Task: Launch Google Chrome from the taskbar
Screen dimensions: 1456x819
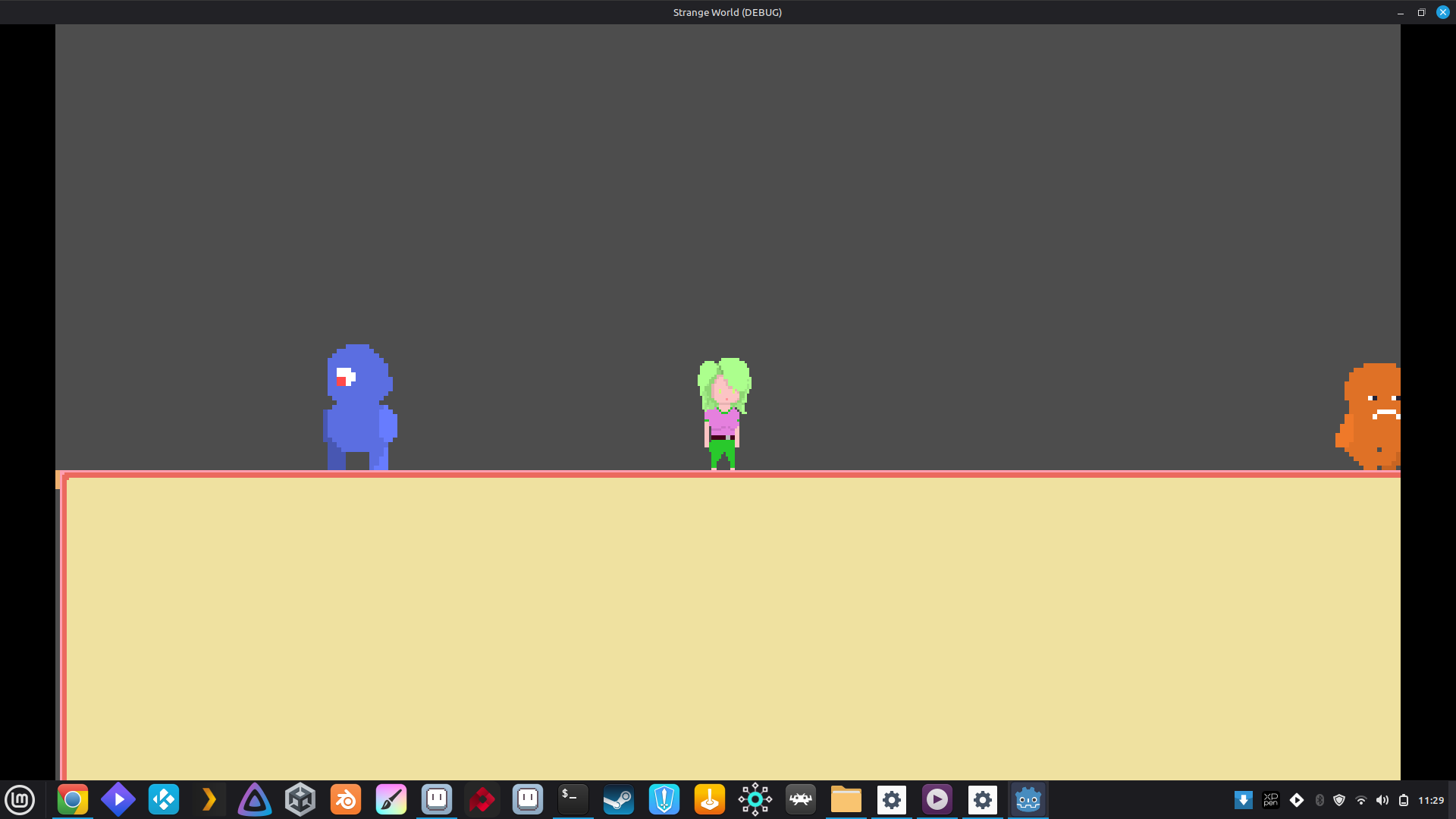Action: click(x=73, y=800)
